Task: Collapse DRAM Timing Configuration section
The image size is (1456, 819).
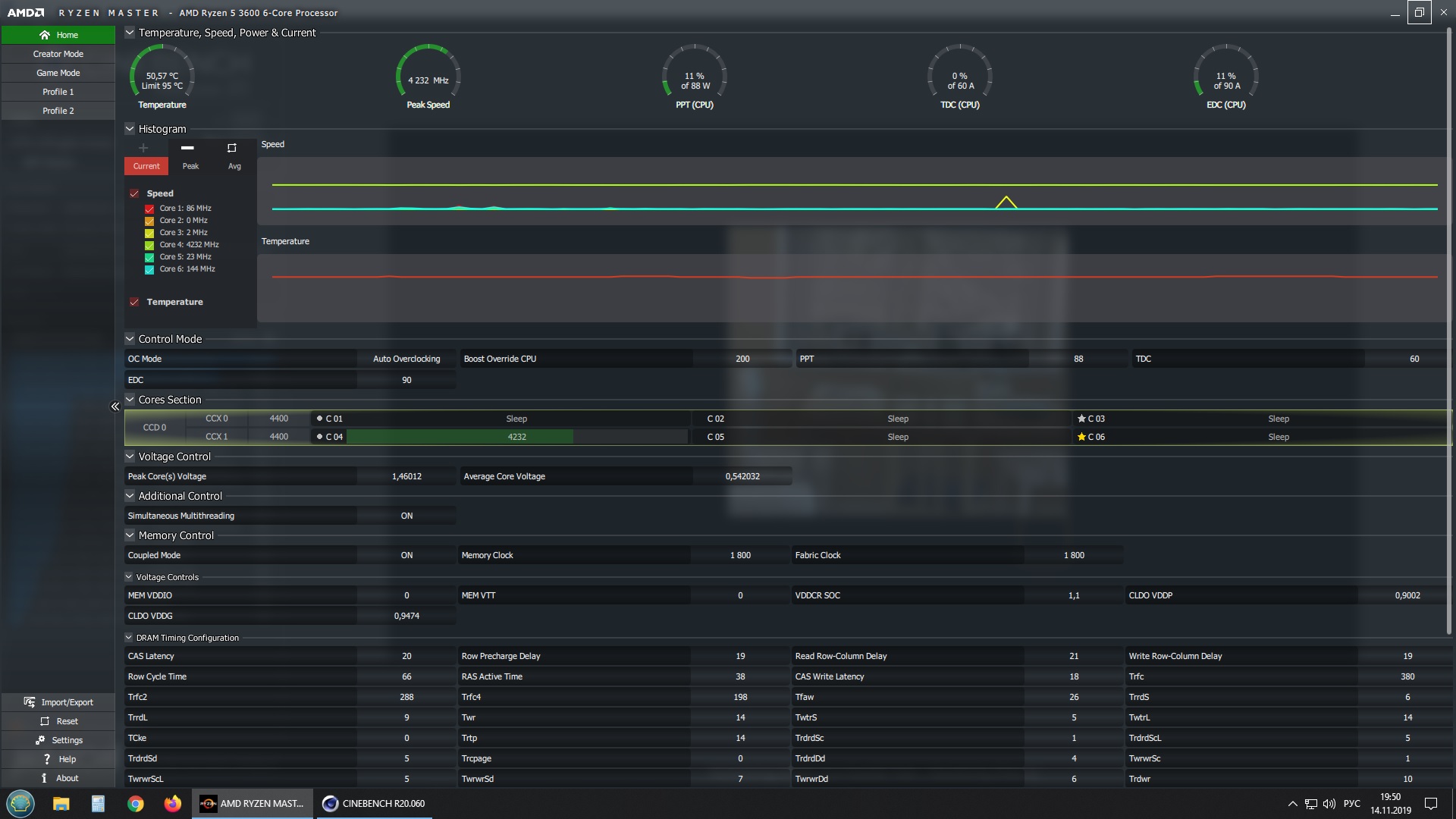Action: pyautogui.click(x=129, y=638)
